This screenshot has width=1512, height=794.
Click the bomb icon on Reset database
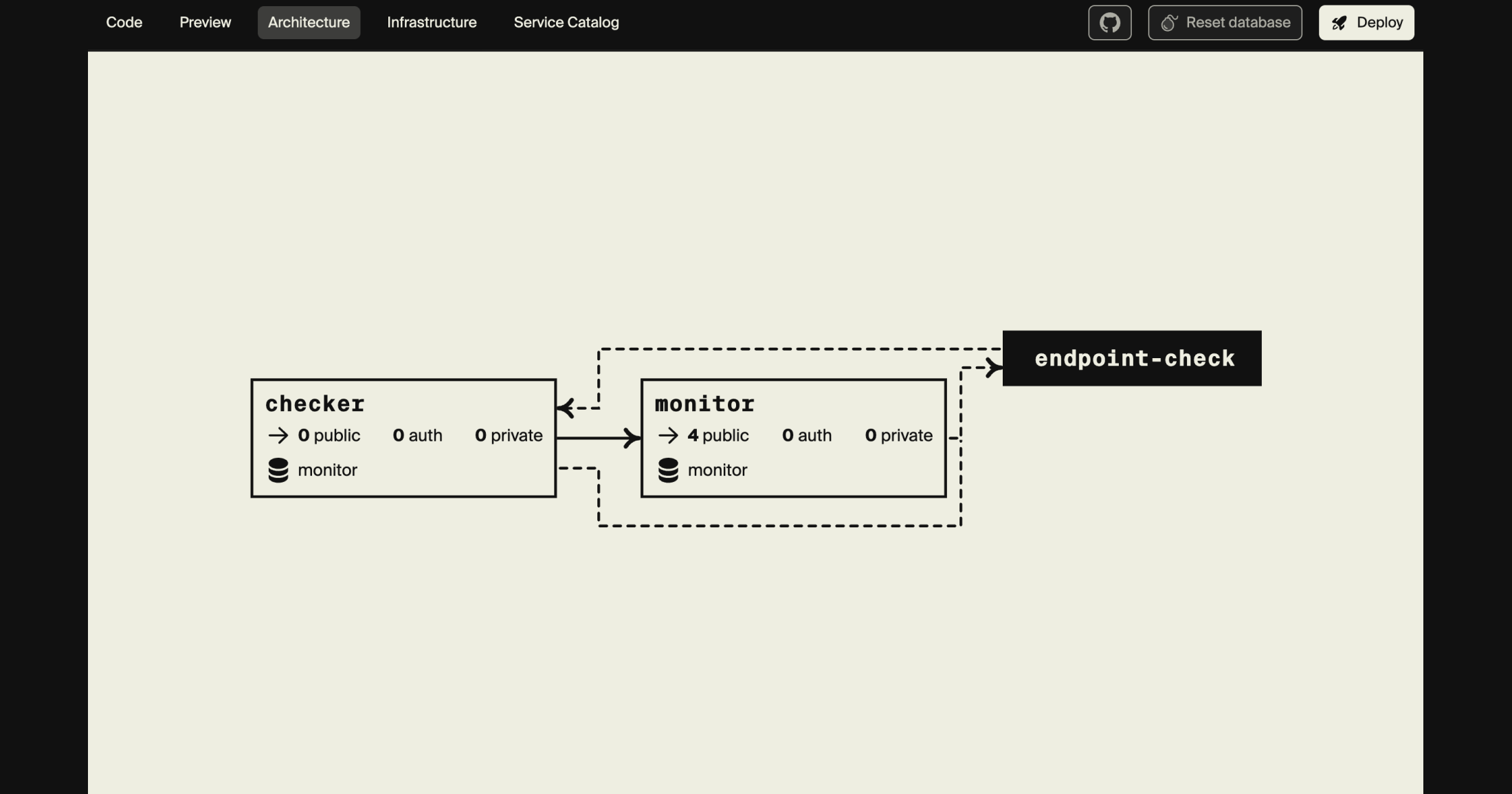(x=1169, y=23)
